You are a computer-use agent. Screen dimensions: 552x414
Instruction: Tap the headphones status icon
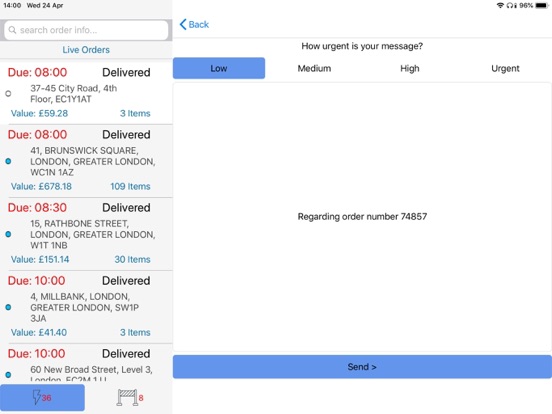[x=509, y=5]
